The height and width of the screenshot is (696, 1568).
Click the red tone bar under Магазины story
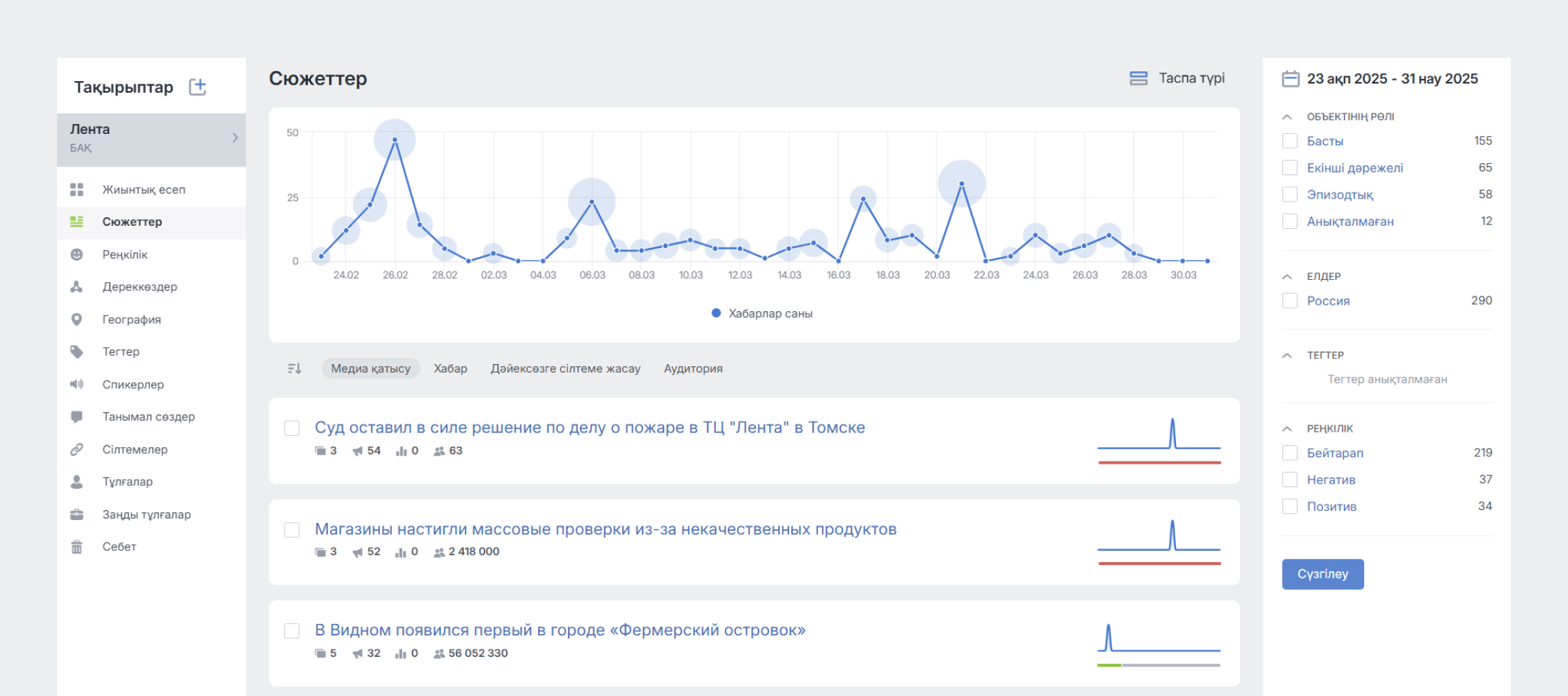click(1160, 563)
